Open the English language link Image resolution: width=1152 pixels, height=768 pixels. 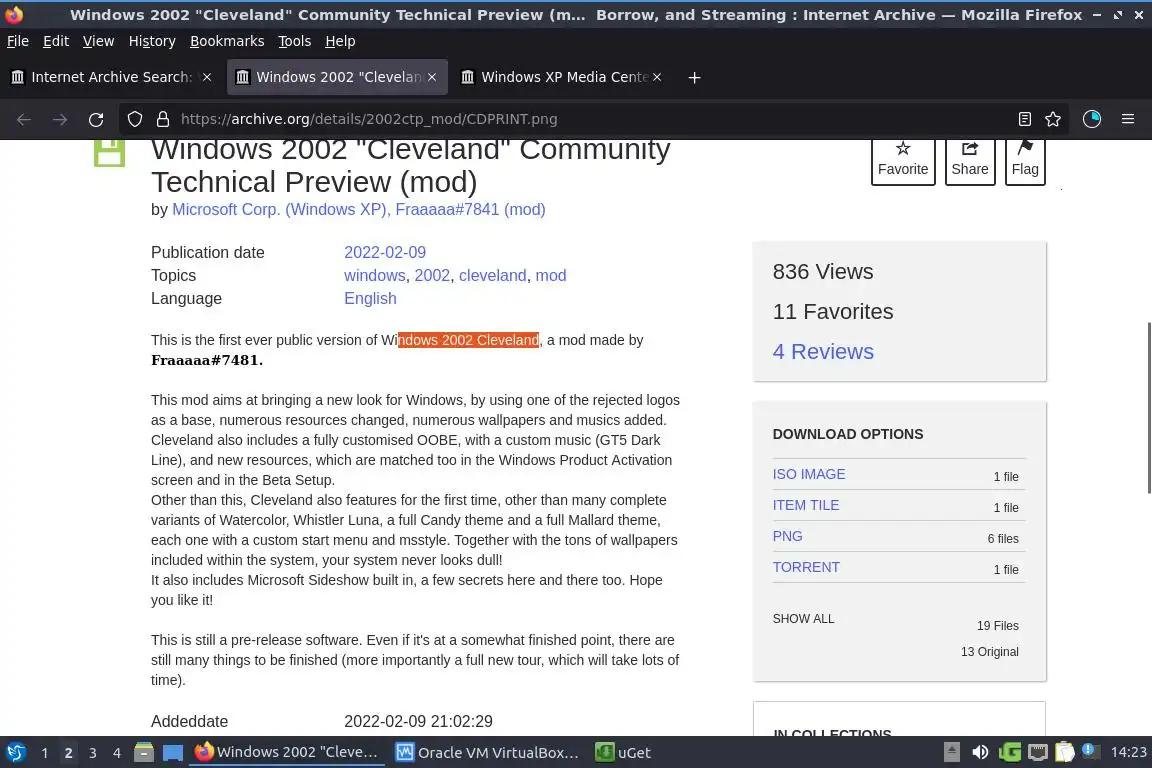coord(370,298)
